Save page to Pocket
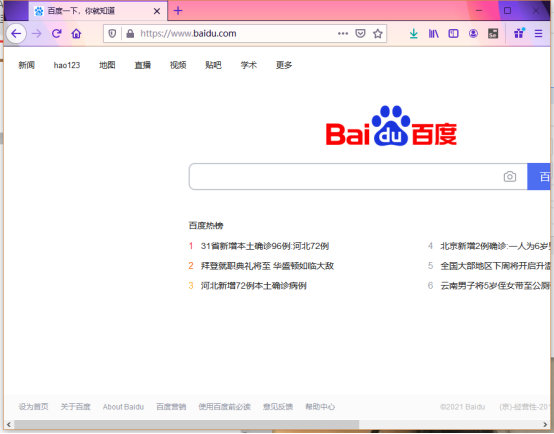 [360, 34]
